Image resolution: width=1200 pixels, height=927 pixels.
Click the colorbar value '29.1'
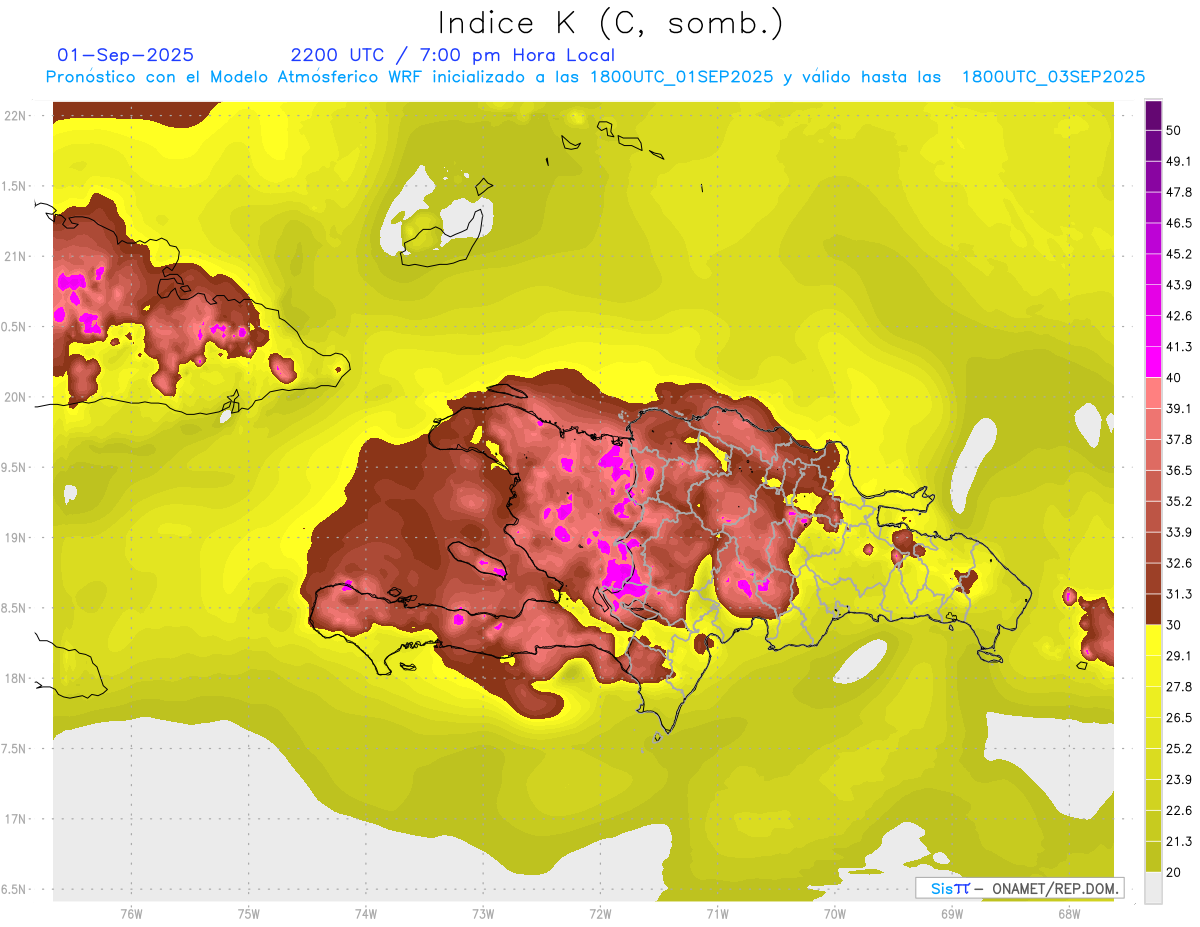click(x=1179, y=656)
